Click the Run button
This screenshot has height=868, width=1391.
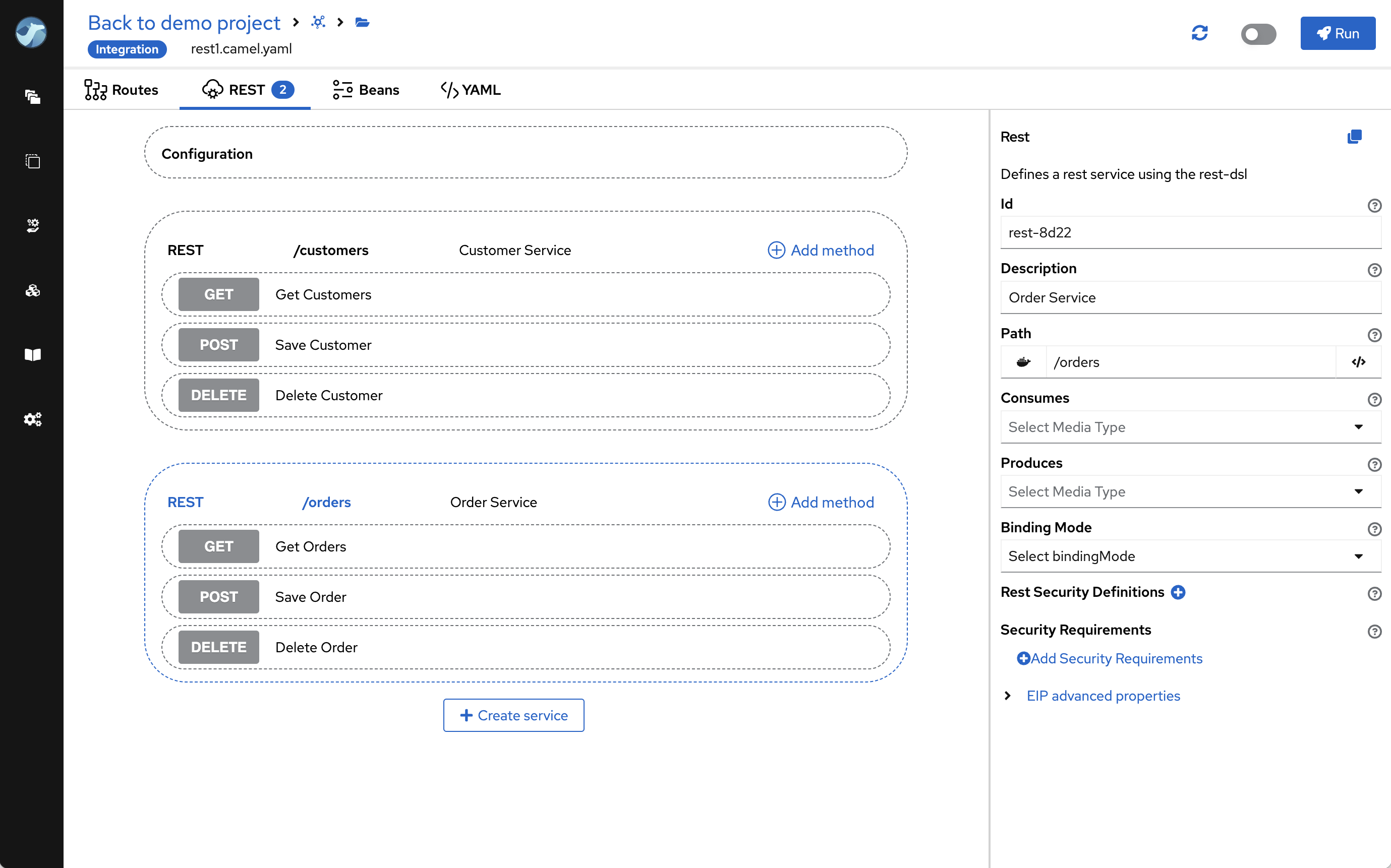point(1337,33)
